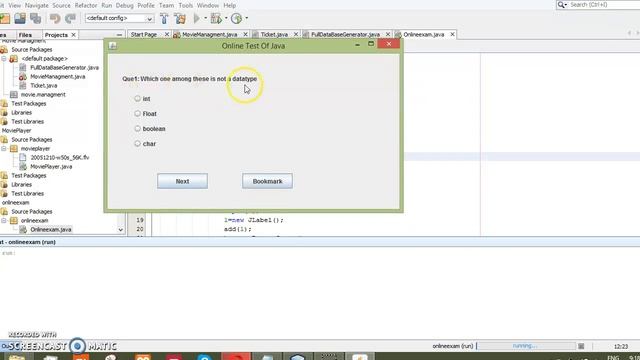This screenshot has height=360, width=640.
Task: Minimize the Projects panel
Action: tap(119, 35)
